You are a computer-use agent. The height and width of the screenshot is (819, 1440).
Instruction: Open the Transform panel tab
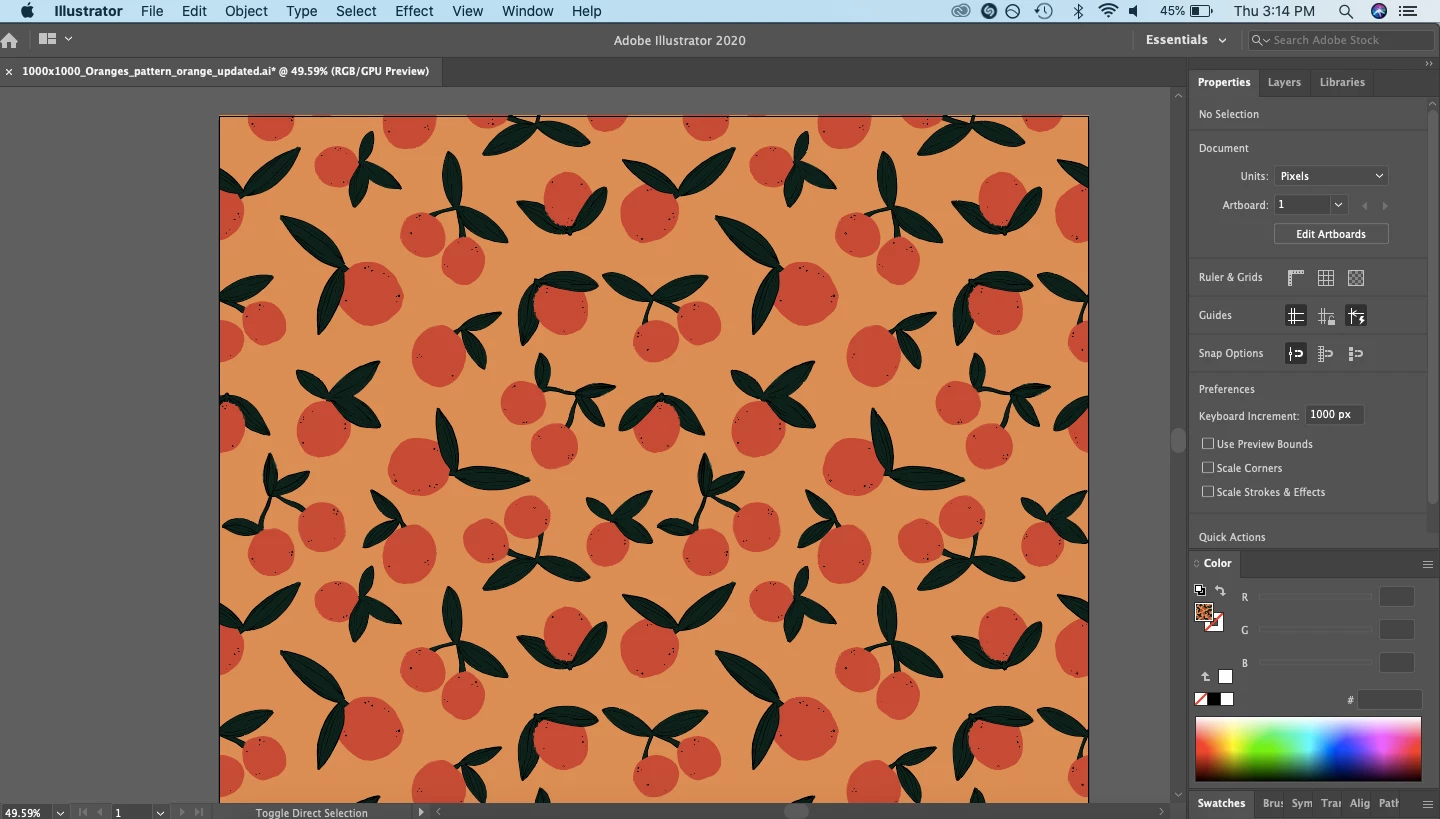coord(1330,803)
